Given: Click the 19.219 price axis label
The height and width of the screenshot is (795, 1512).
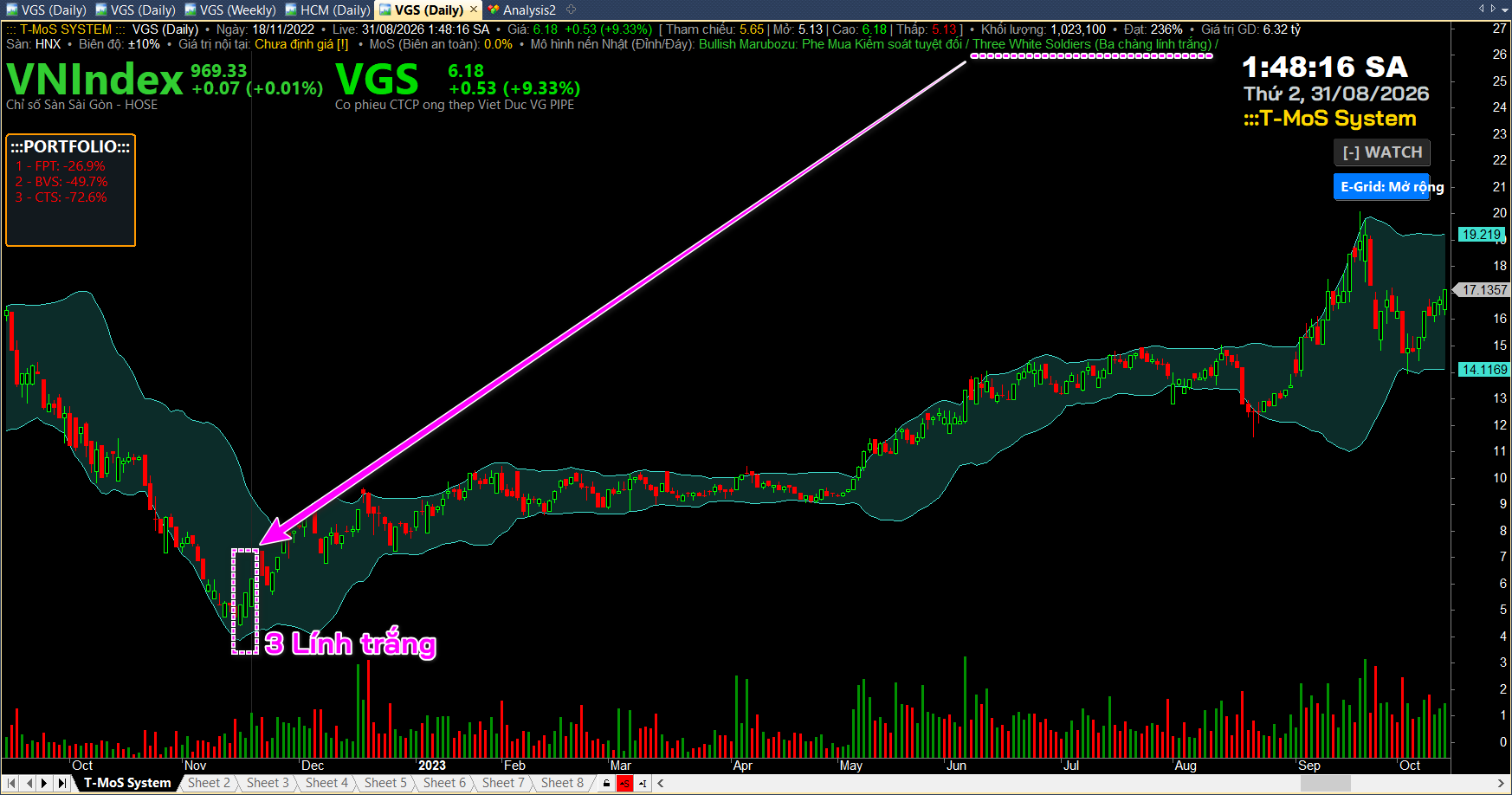Looking at the screenshot, I should [x=1482, y=235].
